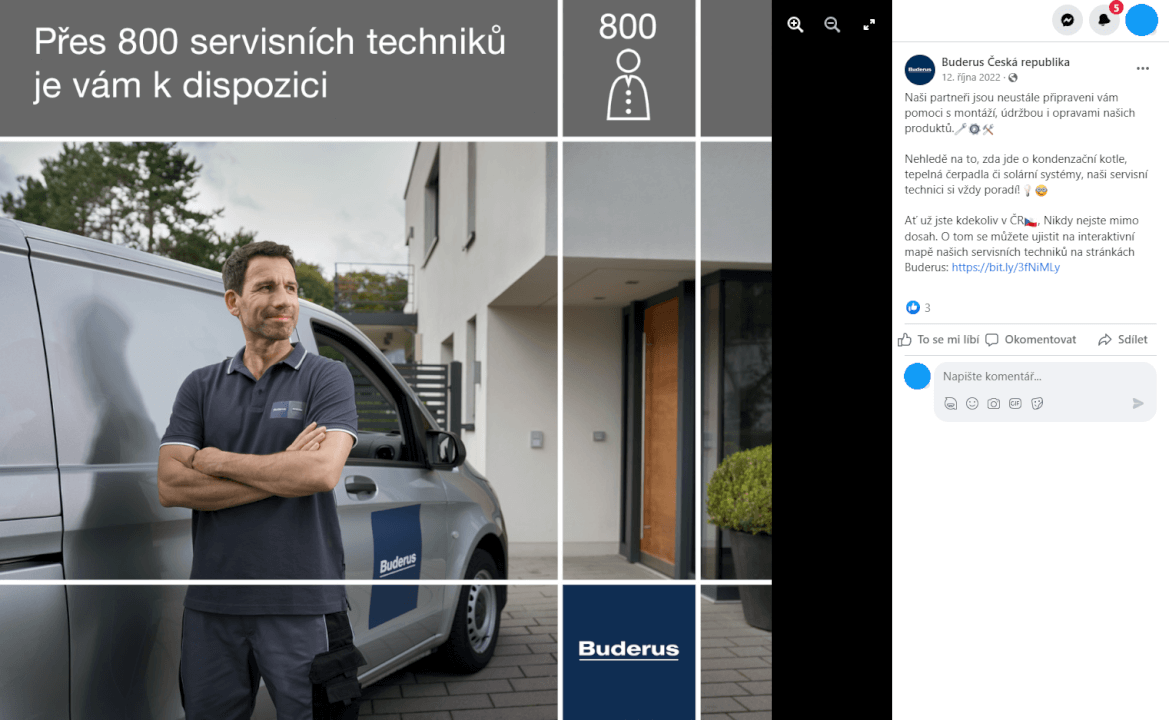Image resolution: width=1169 pixels, height=720 pixels.
Task: Focus the 'Napište komentář' field
Action: [x=1040, y=377]
